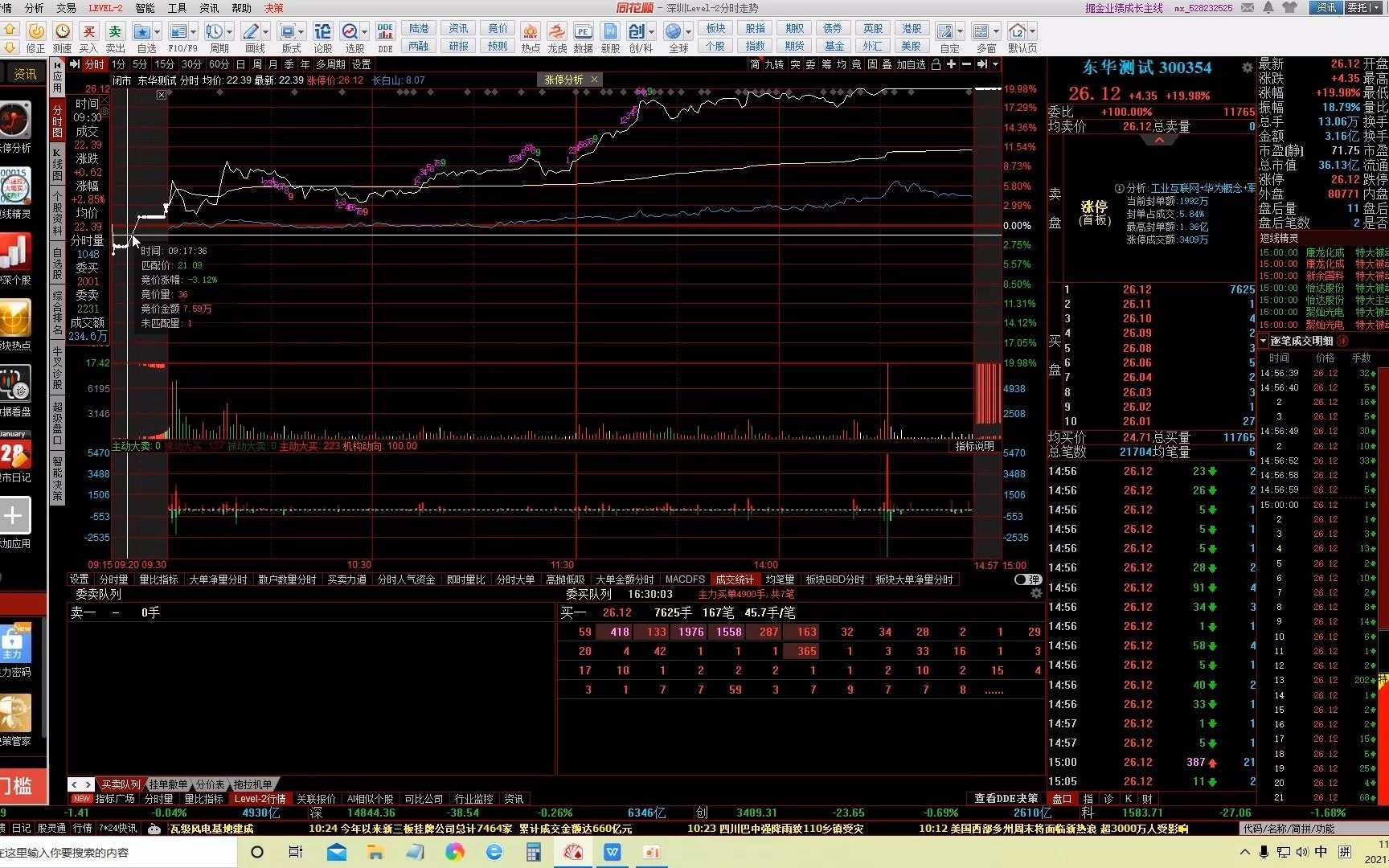1389x868 pixels.
Task: Click the gear icon beside 东华测试 300354
Action: pos(1248,68)
